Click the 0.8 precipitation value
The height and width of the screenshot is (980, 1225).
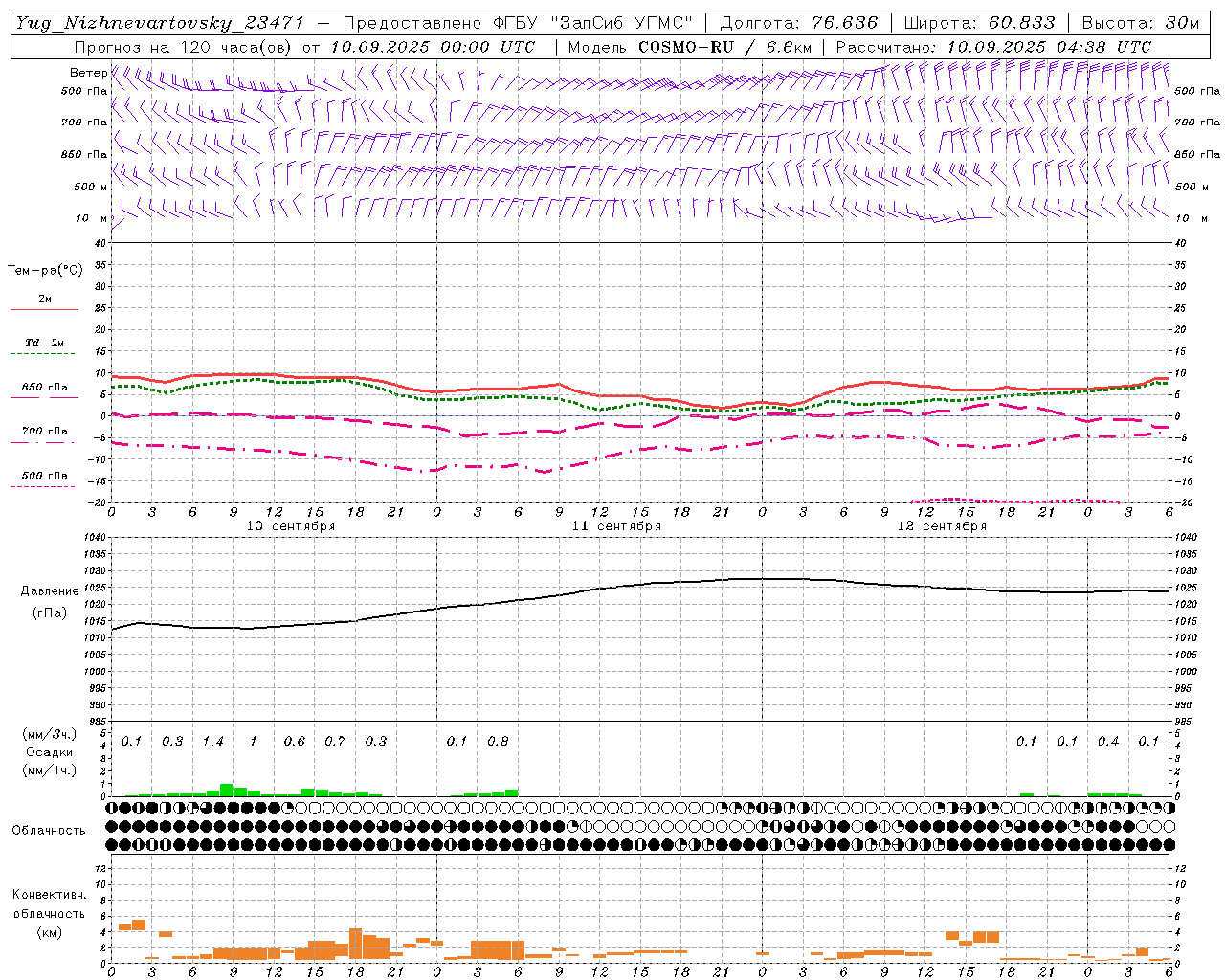tap(498, 742)
